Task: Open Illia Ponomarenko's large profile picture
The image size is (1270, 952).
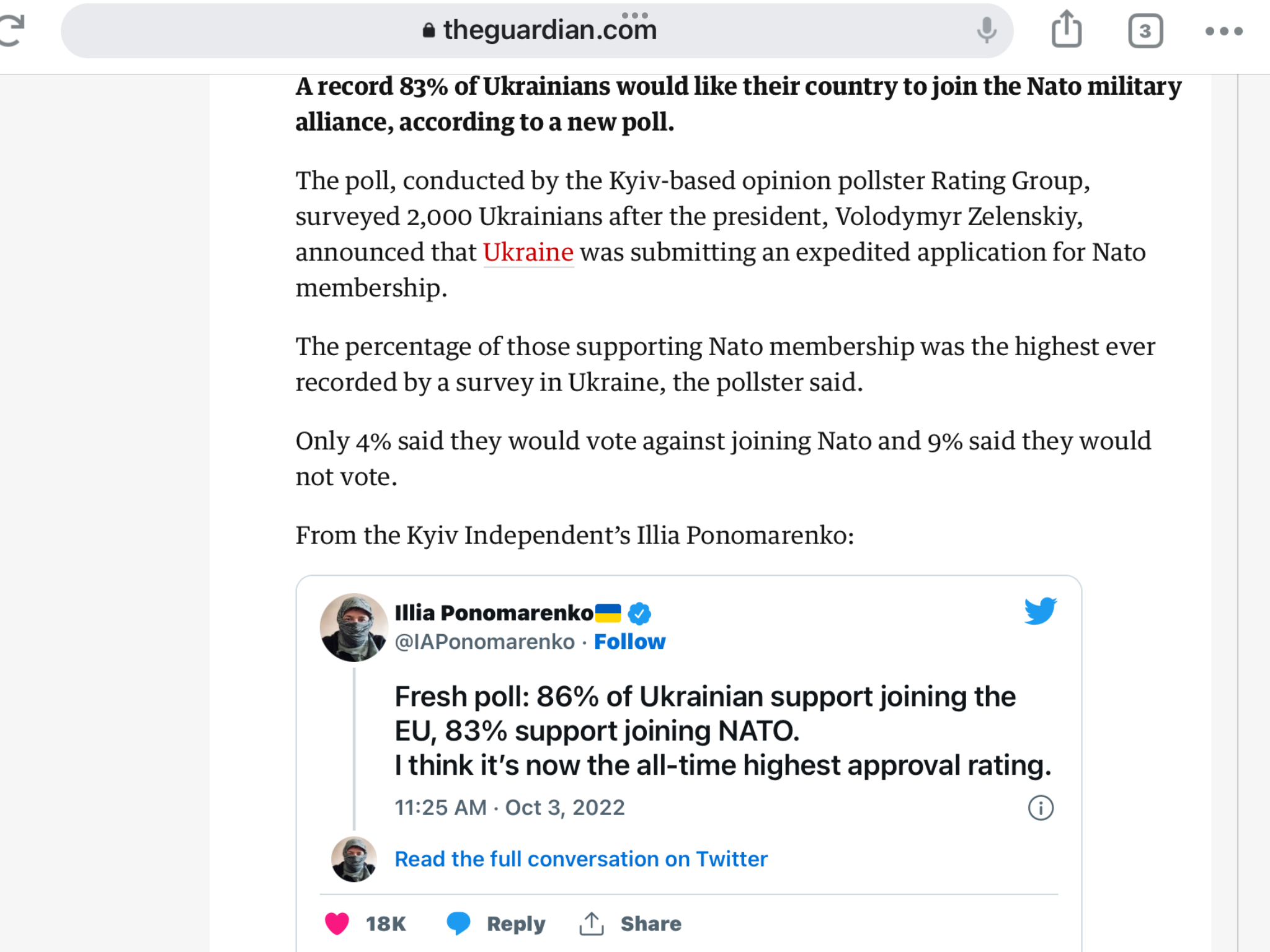Action: (x=354, y=627)
